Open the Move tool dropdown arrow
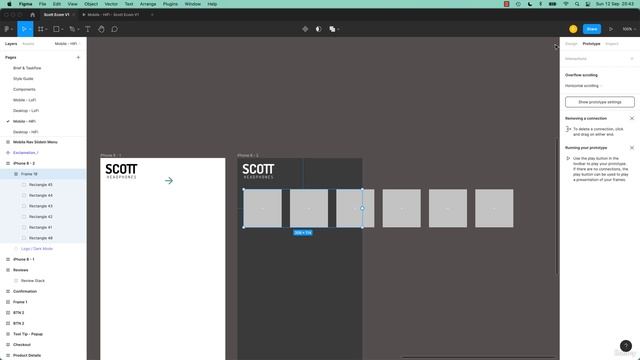 30,29
